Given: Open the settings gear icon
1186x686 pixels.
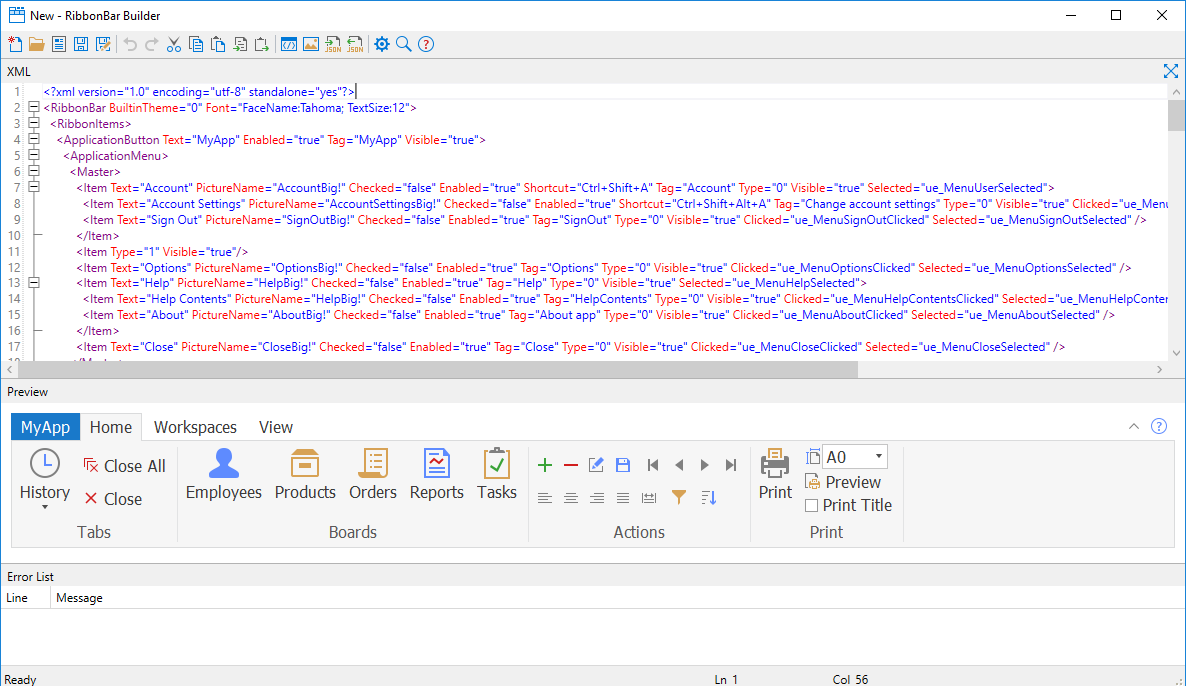Looking at the screenshot, I should 381,44.
